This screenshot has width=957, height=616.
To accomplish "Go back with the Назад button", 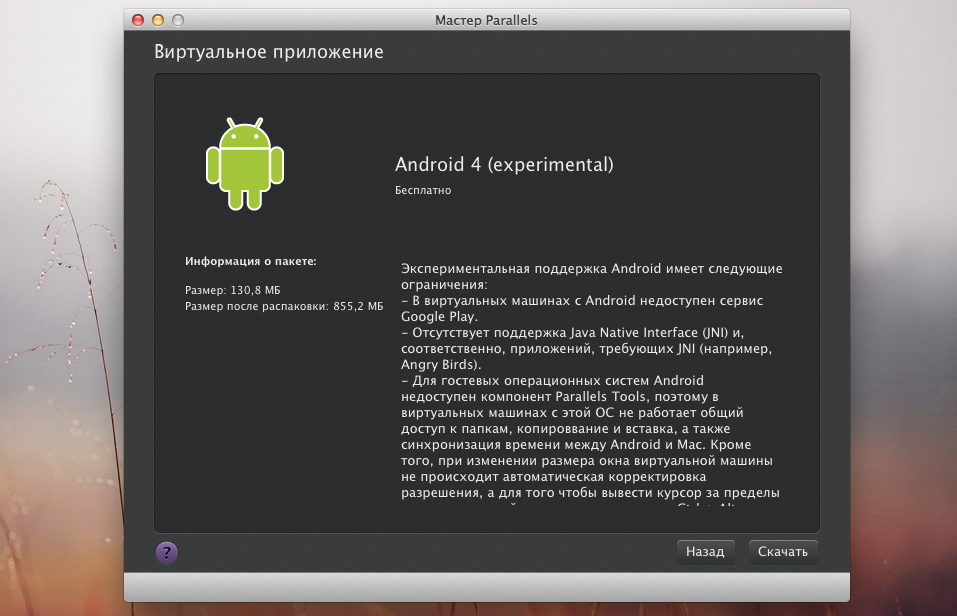I will point(705,551).
